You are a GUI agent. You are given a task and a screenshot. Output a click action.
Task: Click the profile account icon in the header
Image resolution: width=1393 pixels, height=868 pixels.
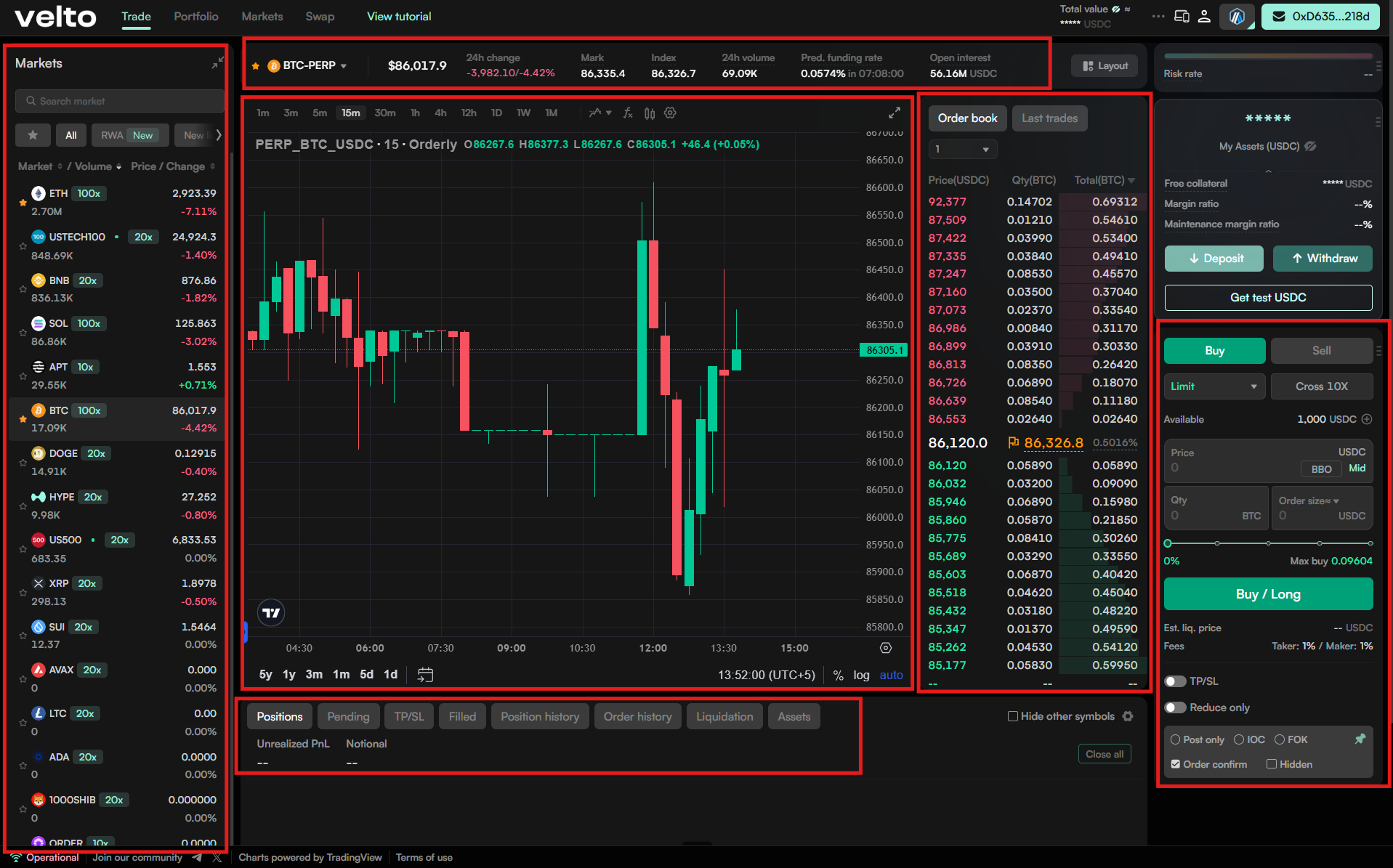coord(1204,16)
